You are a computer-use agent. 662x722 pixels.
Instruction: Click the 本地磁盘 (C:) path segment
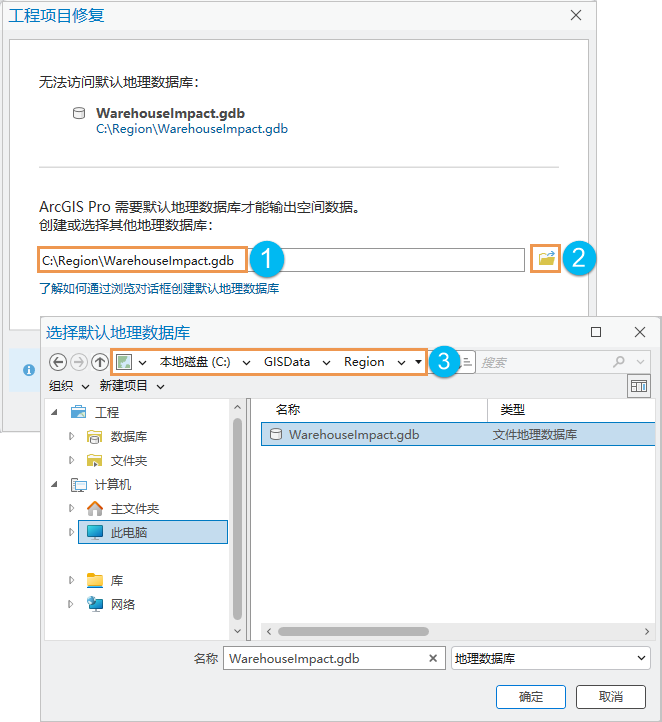pos(195,362)
